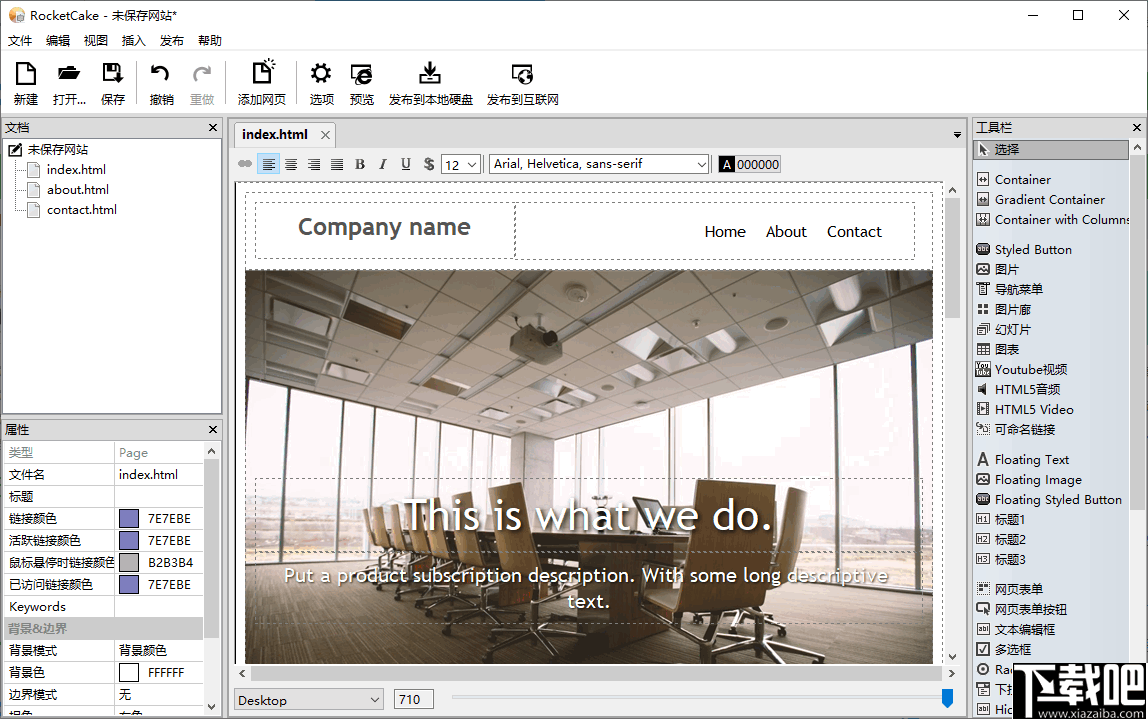The width and height of the screenshot is (1148, 719).
Task: Toggle underline text formatting
Action: [405, 165]
